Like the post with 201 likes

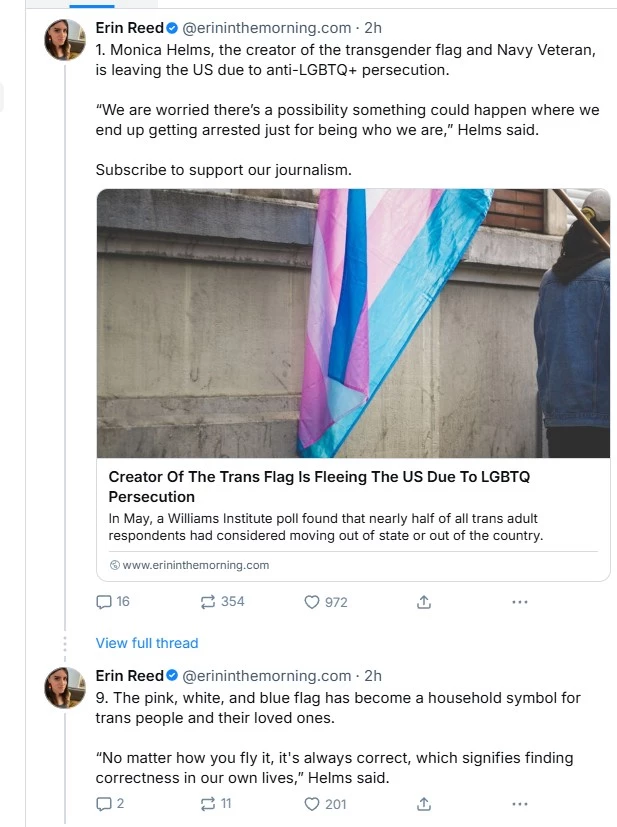pyautogui.click(x=312, y=803)
